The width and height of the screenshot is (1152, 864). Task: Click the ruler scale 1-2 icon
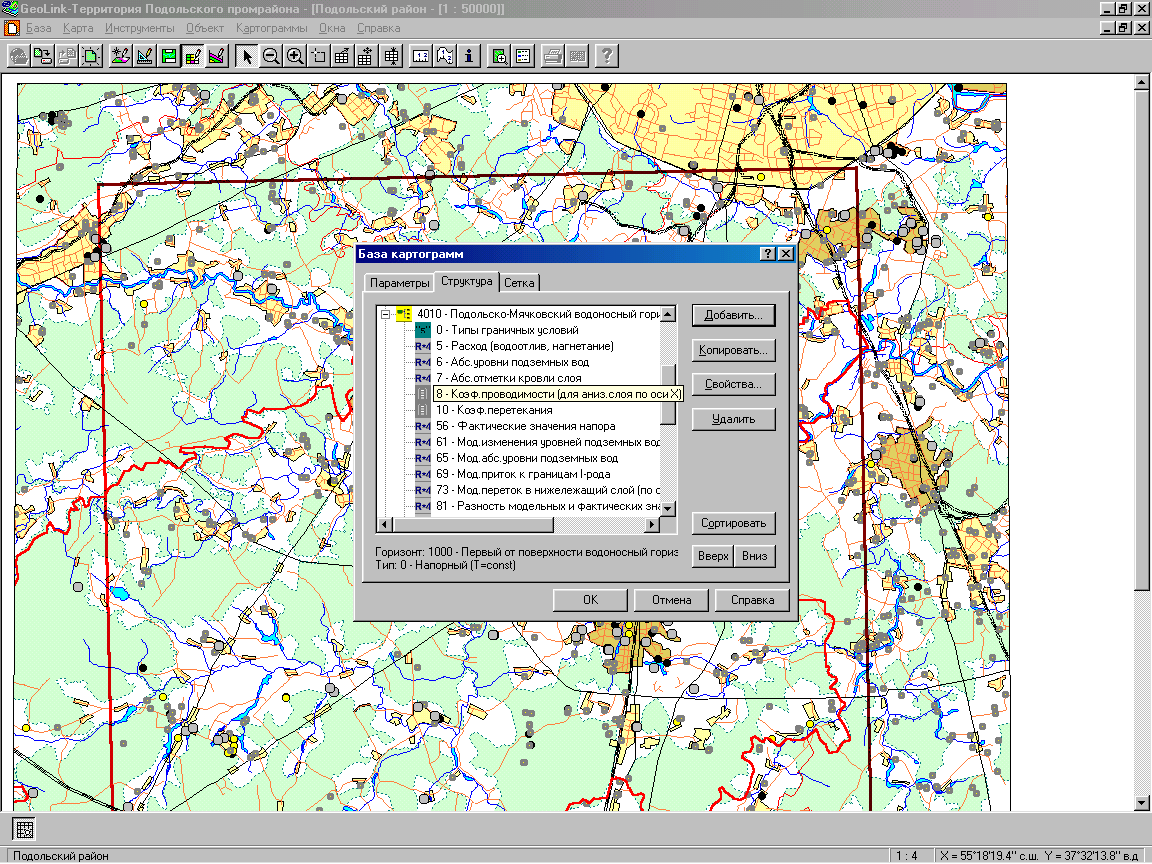click(421, 56)
